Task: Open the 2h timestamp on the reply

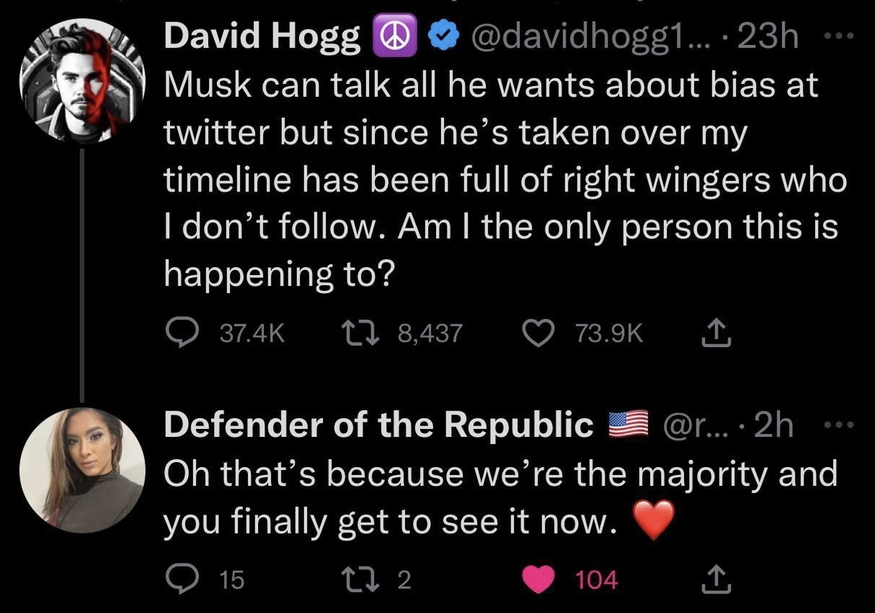Action: [776, 426]
